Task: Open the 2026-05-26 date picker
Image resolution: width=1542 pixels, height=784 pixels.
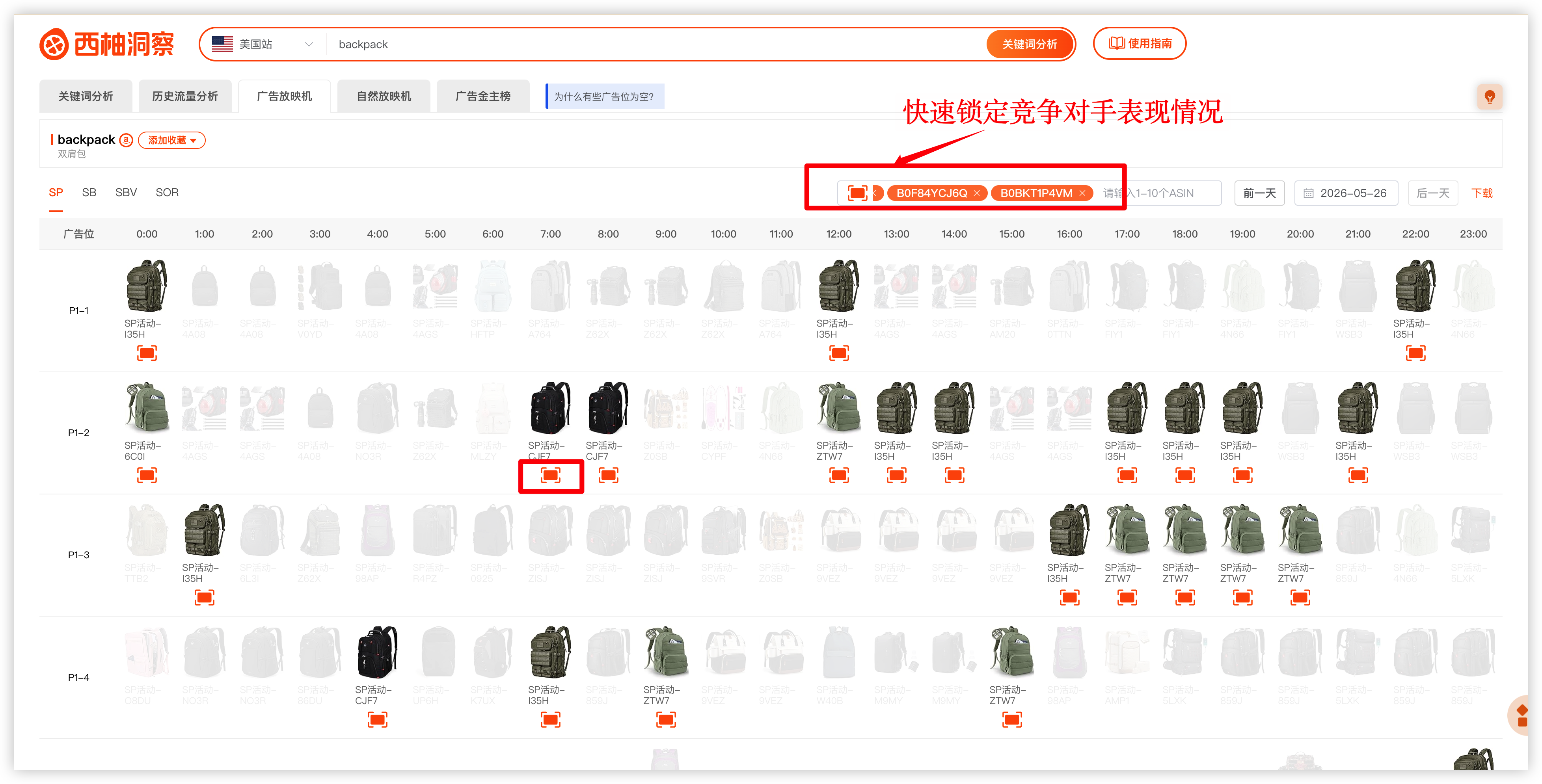Action: tap(1346, 193)
